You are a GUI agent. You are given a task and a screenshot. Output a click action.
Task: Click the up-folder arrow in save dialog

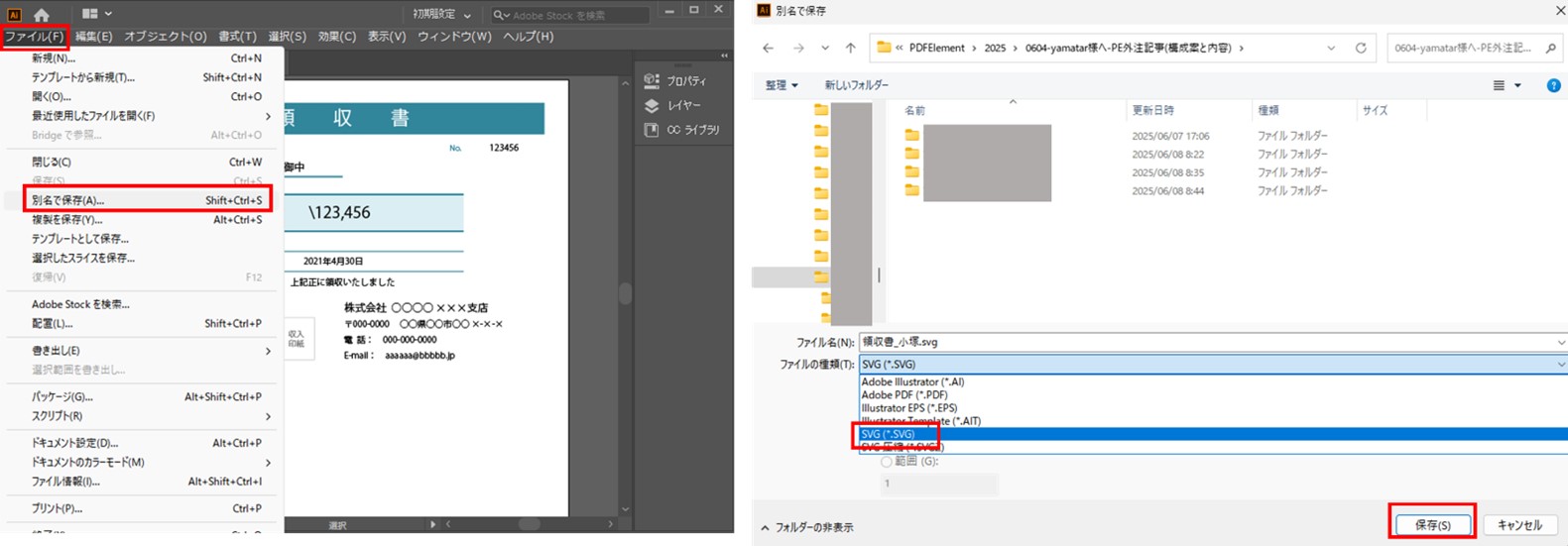click(850, 48)
